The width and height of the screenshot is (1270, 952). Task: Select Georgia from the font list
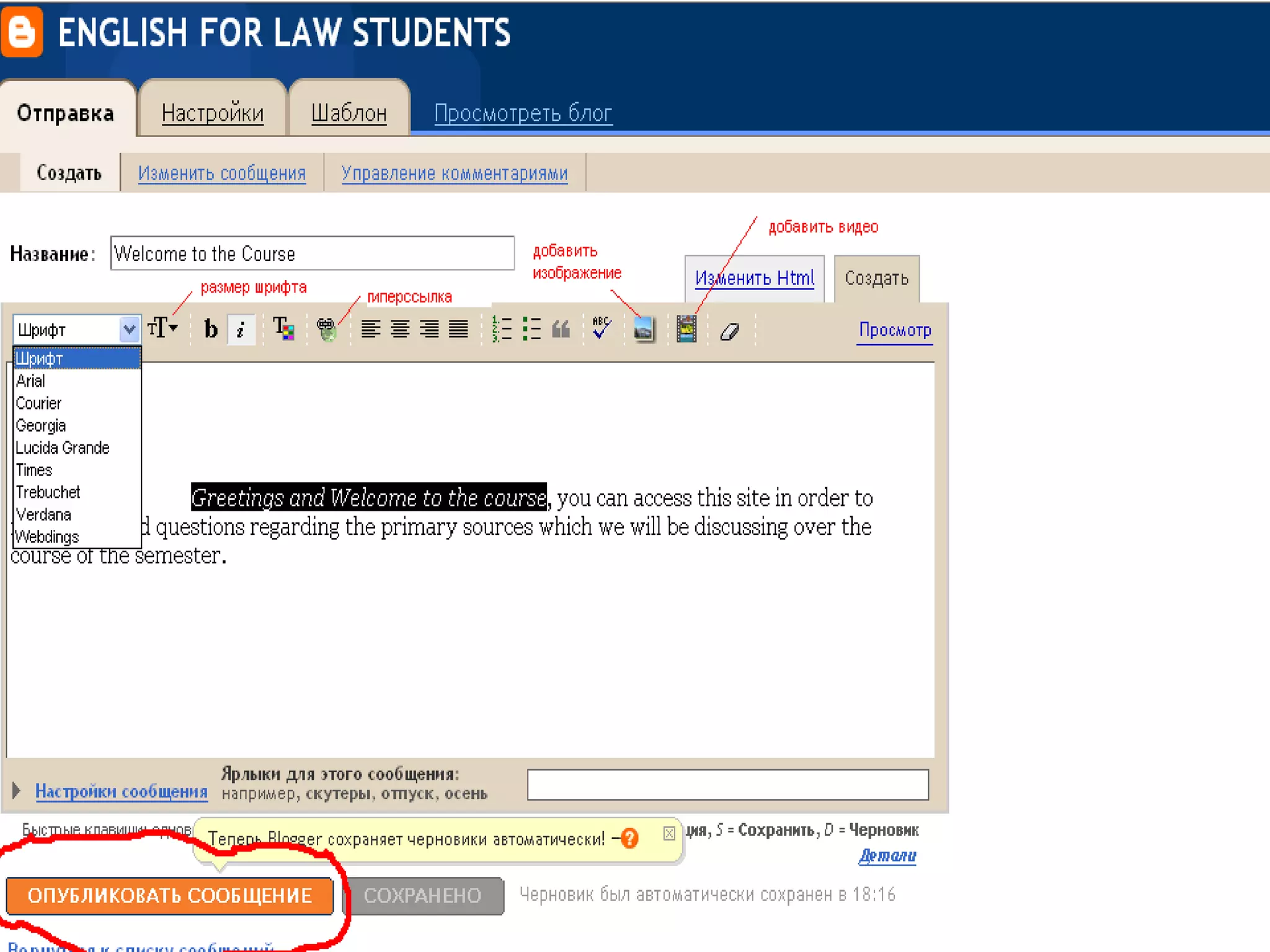[41, 426]
